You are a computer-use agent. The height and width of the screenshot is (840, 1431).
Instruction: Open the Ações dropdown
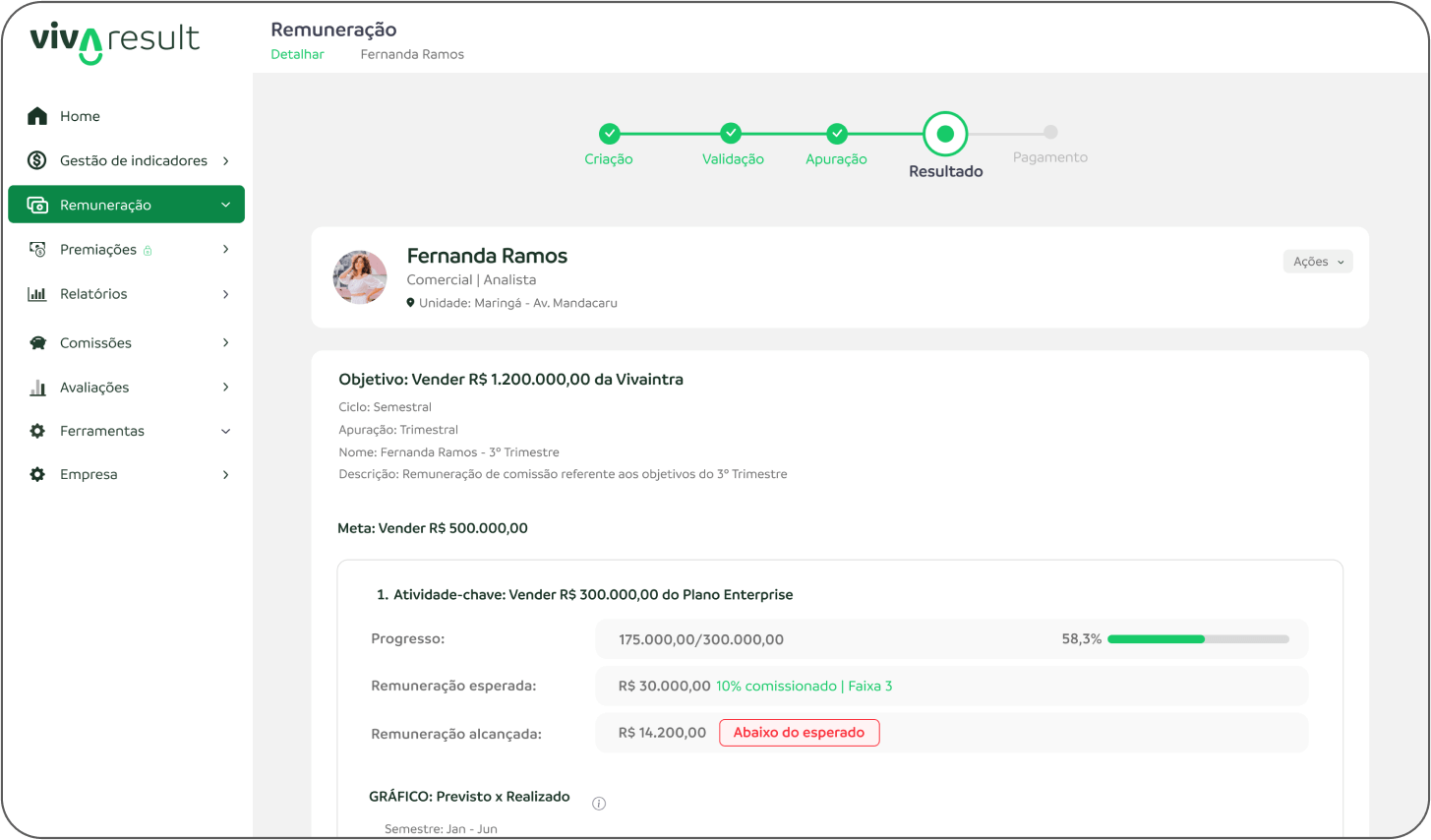pos(1318,262)
